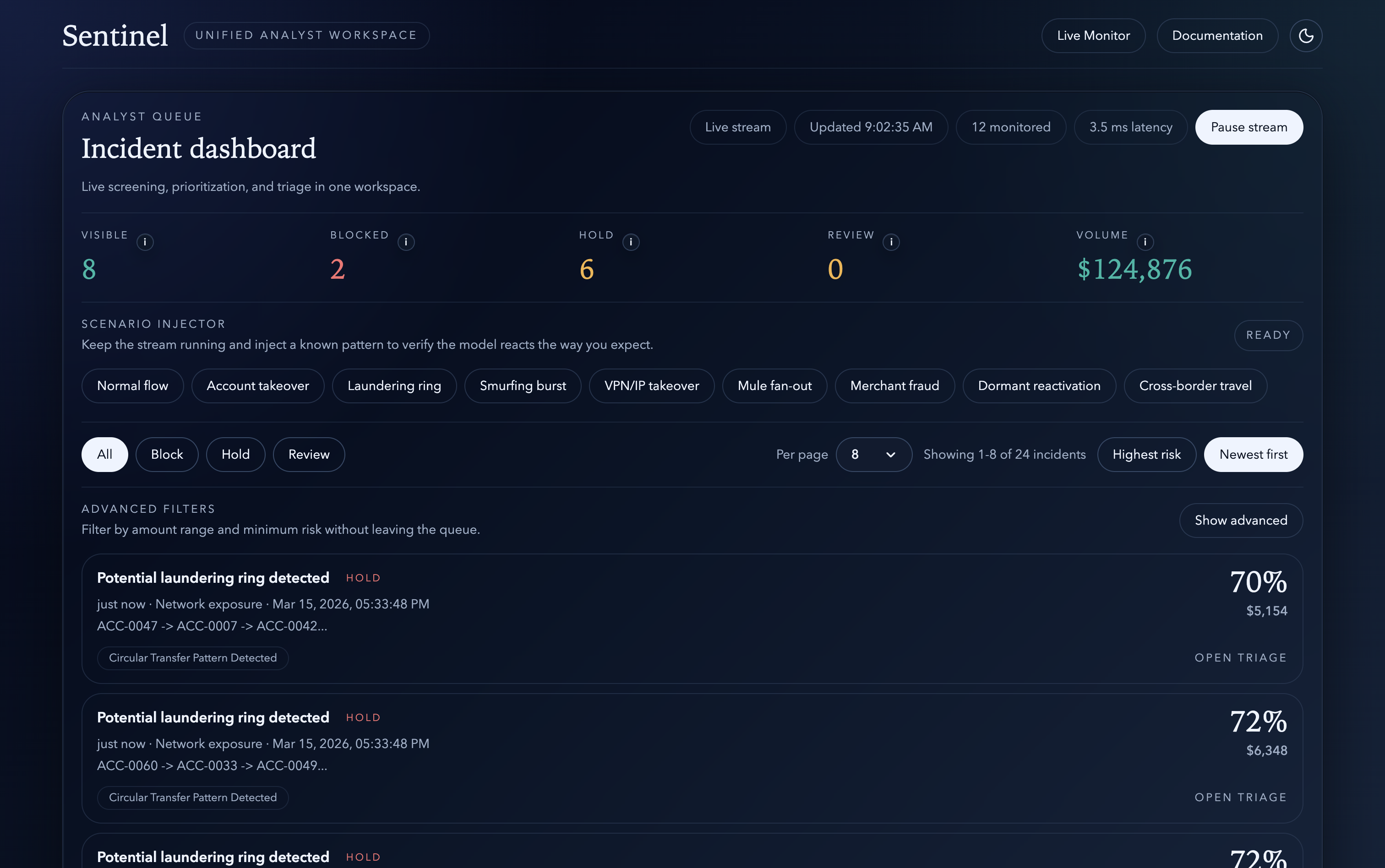
Task: Select Newest first sorting
Action: (x=1253, y=455)
